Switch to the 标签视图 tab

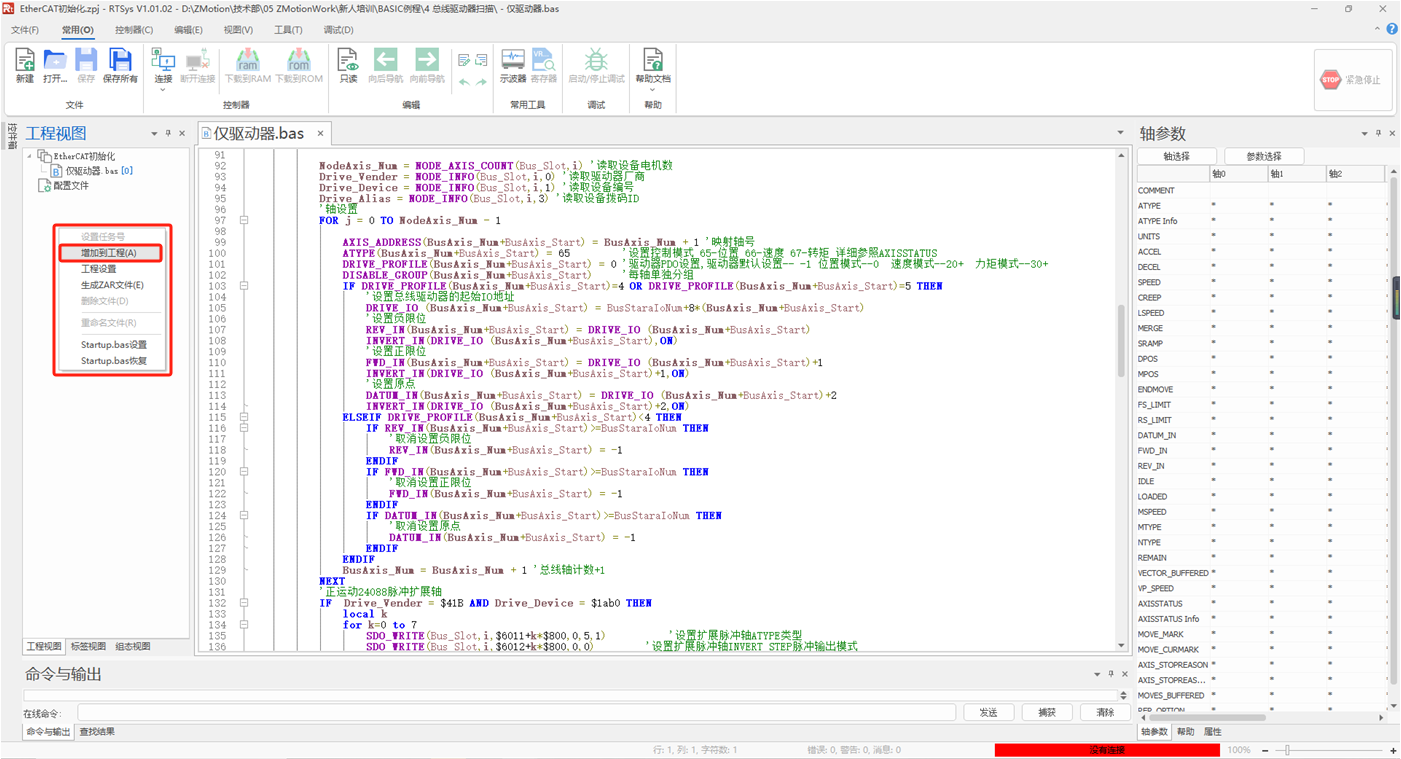[x=88, y=647]
